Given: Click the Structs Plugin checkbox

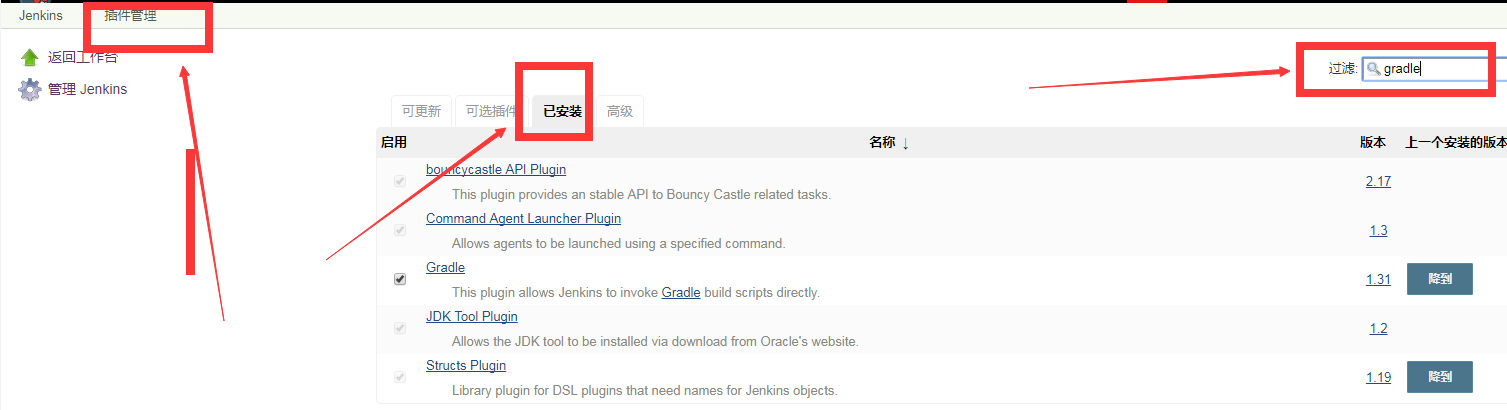Looking at the screenshot, I should [400, 377].
